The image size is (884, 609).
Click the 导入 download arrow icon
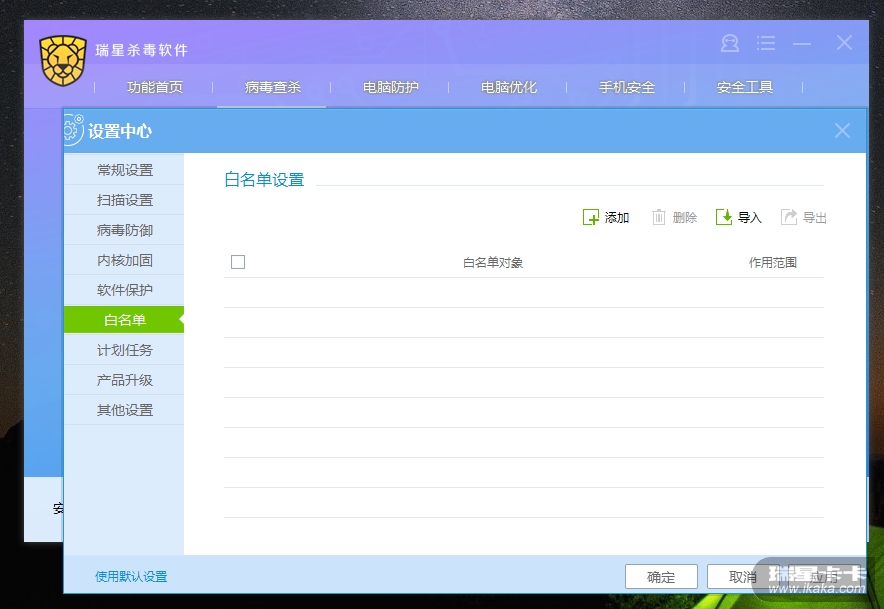click(724, 217)
